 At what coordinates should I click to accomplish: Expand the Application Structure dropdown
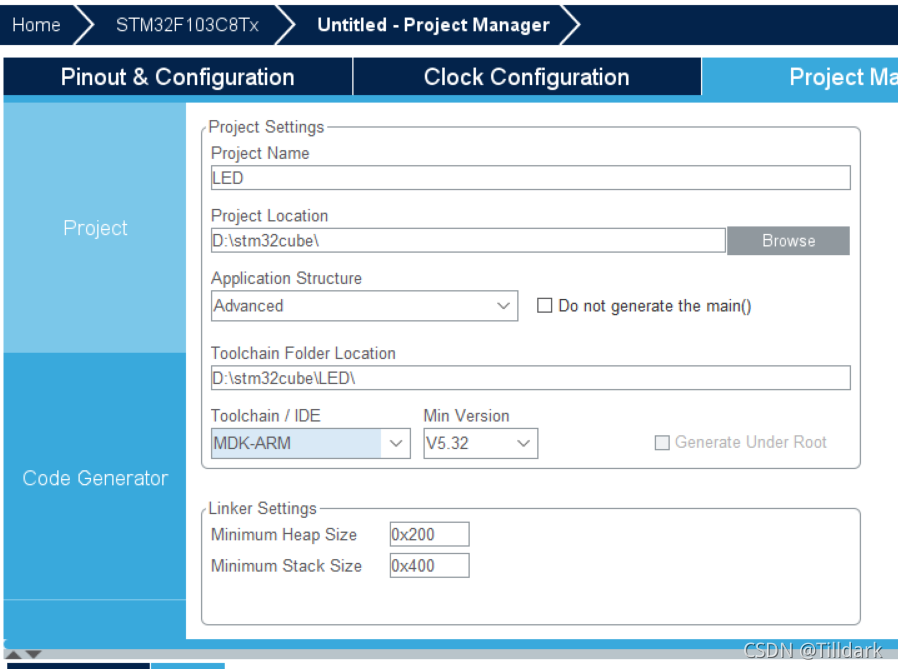tap(364, 306)
